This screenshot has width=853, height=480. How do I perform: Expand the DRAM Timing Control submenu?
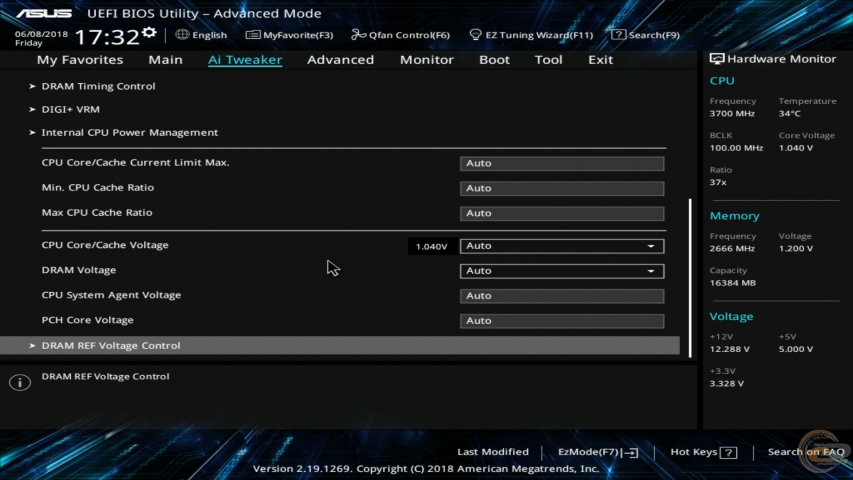point(98,86)
